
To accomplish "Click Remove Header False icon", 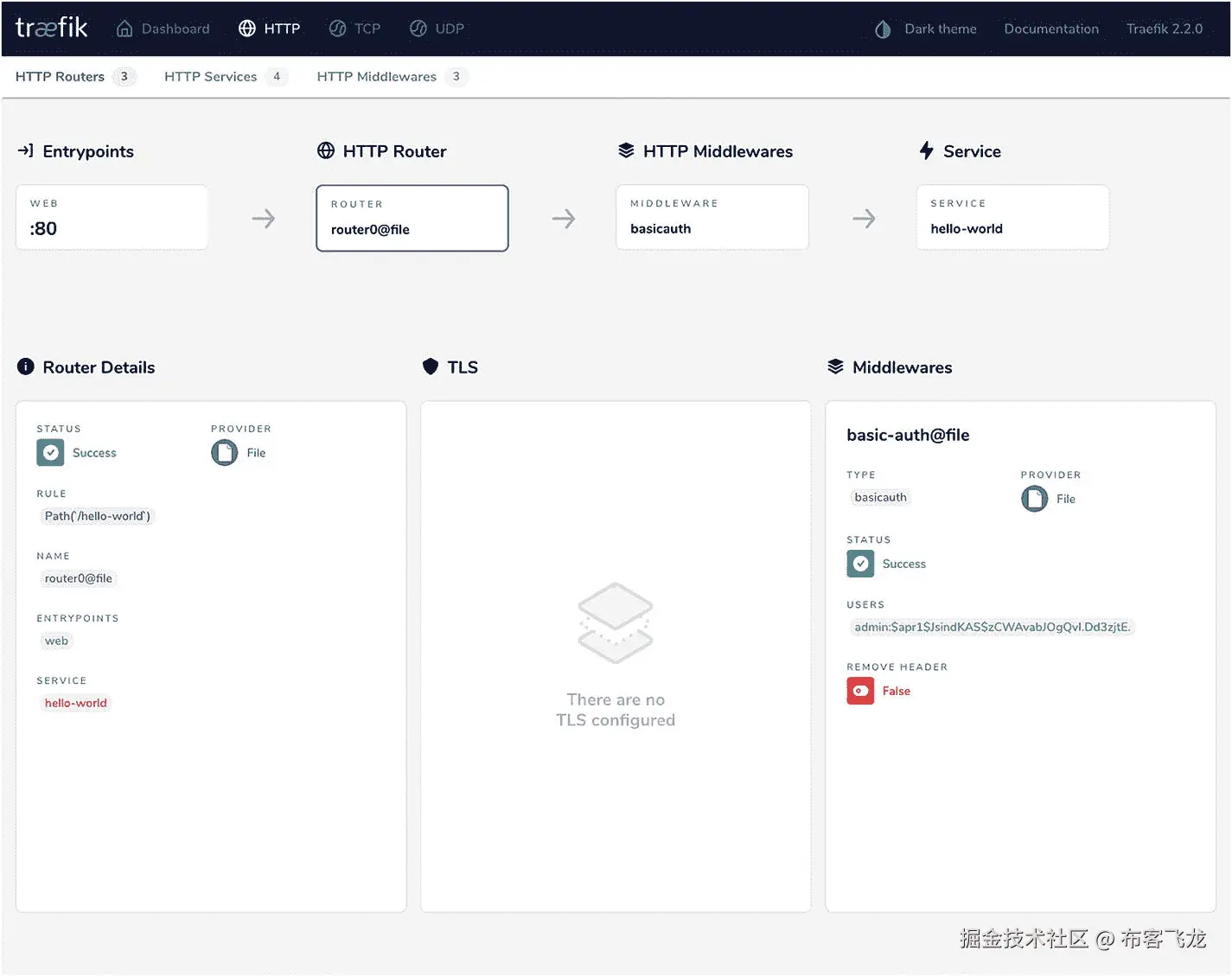I will pos(860,691).
